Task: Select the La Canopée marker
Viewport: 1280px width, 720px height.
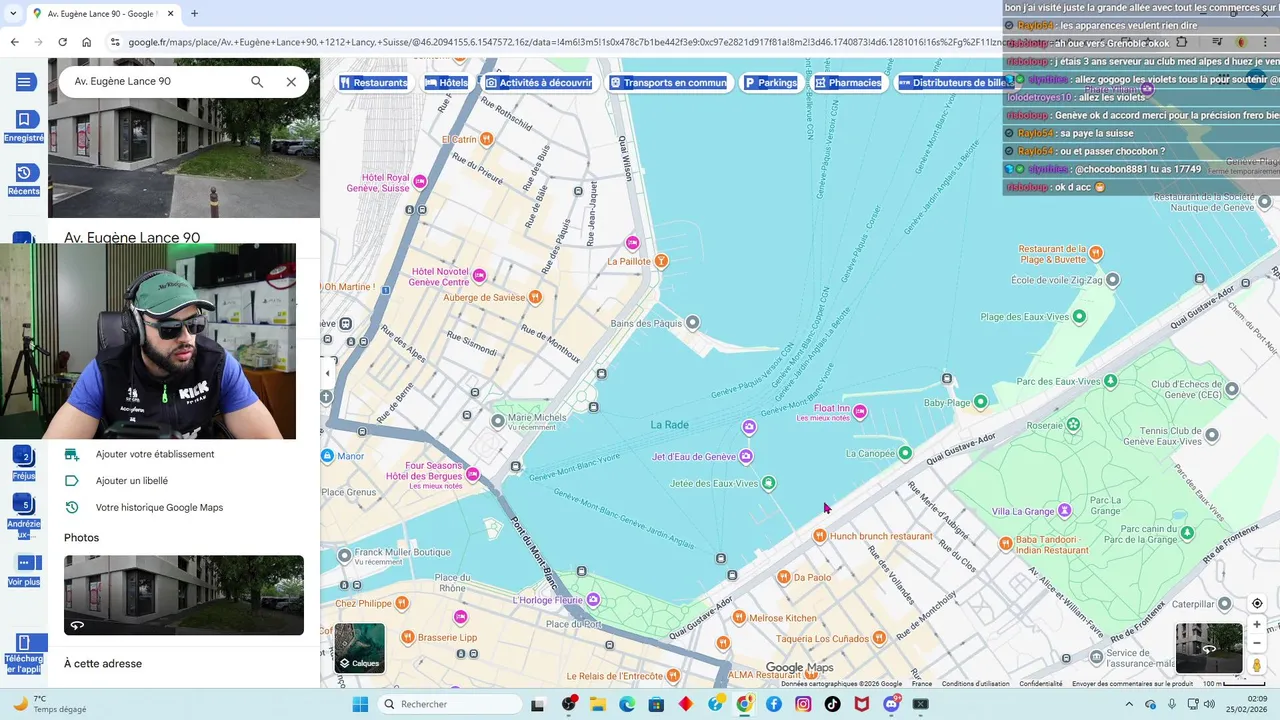Action: 905,453
